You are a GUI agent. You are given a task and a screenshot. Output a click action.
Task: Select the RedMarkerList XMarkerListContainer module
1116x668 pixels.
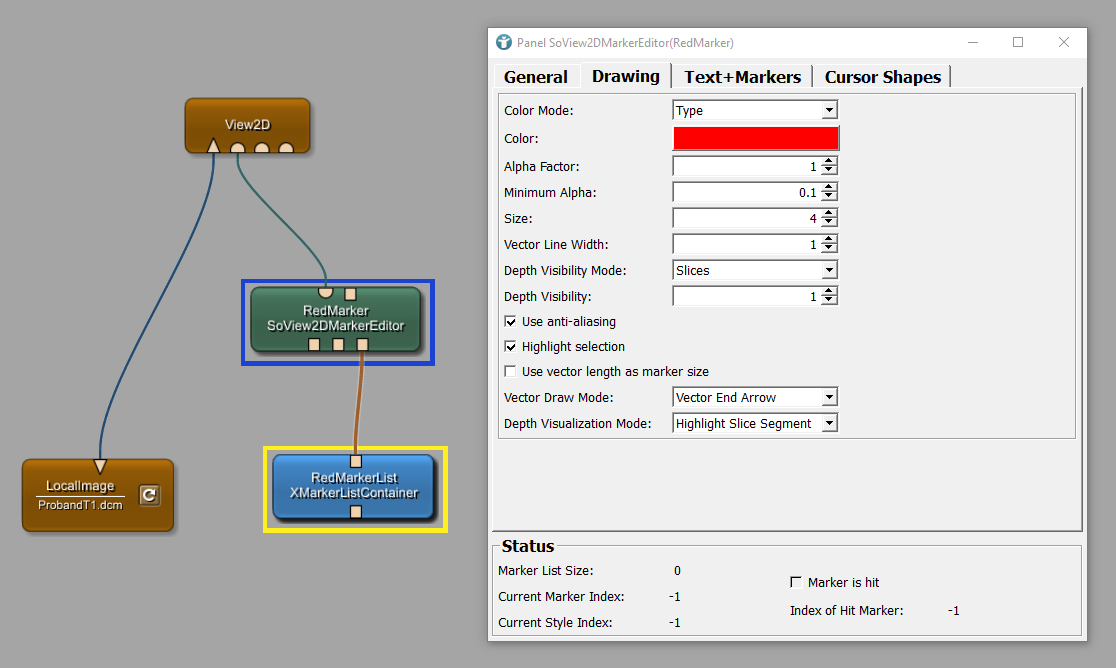(x=354, y=486)
